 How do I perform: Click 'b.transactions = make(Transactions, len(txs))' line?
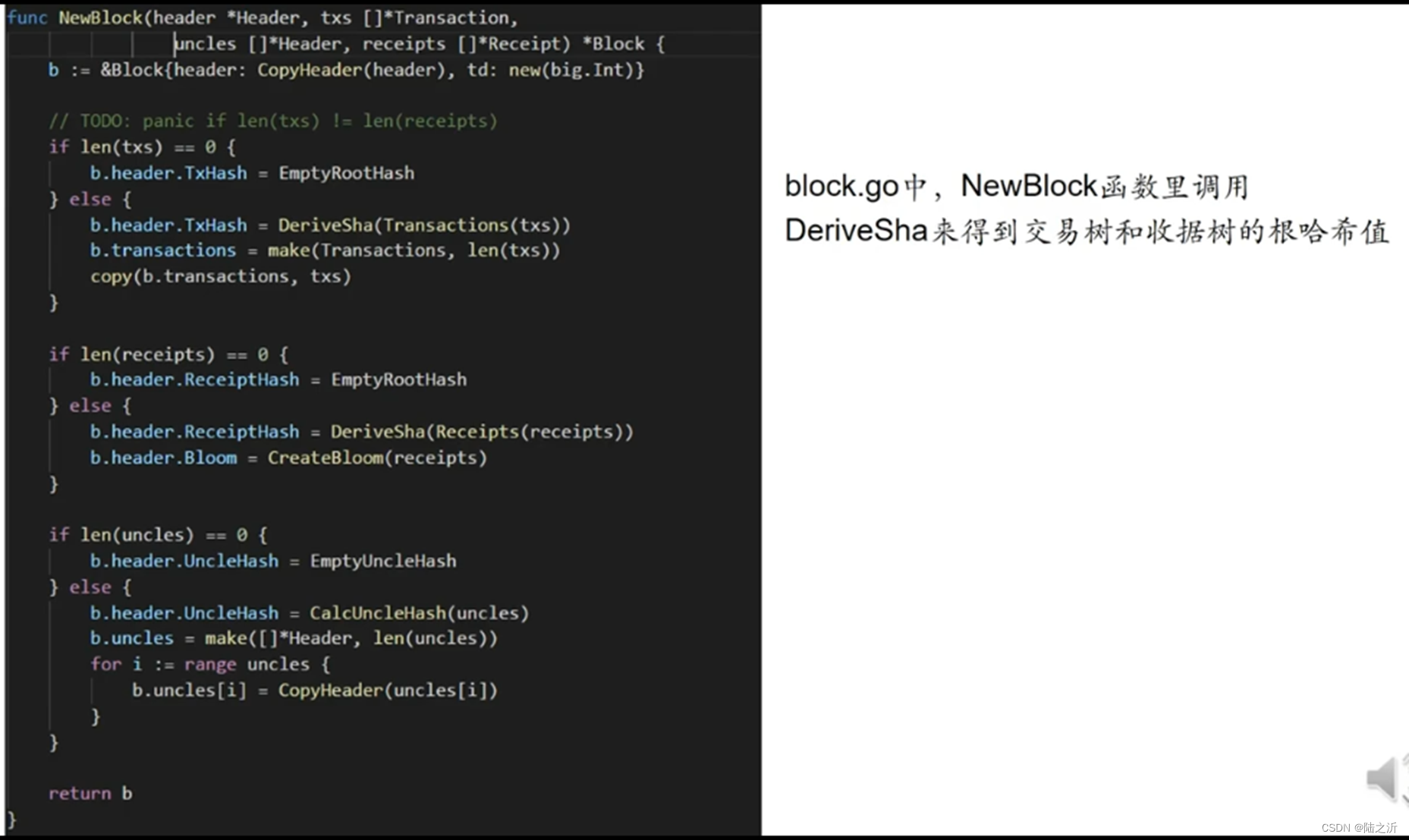(x=326, y=250)
